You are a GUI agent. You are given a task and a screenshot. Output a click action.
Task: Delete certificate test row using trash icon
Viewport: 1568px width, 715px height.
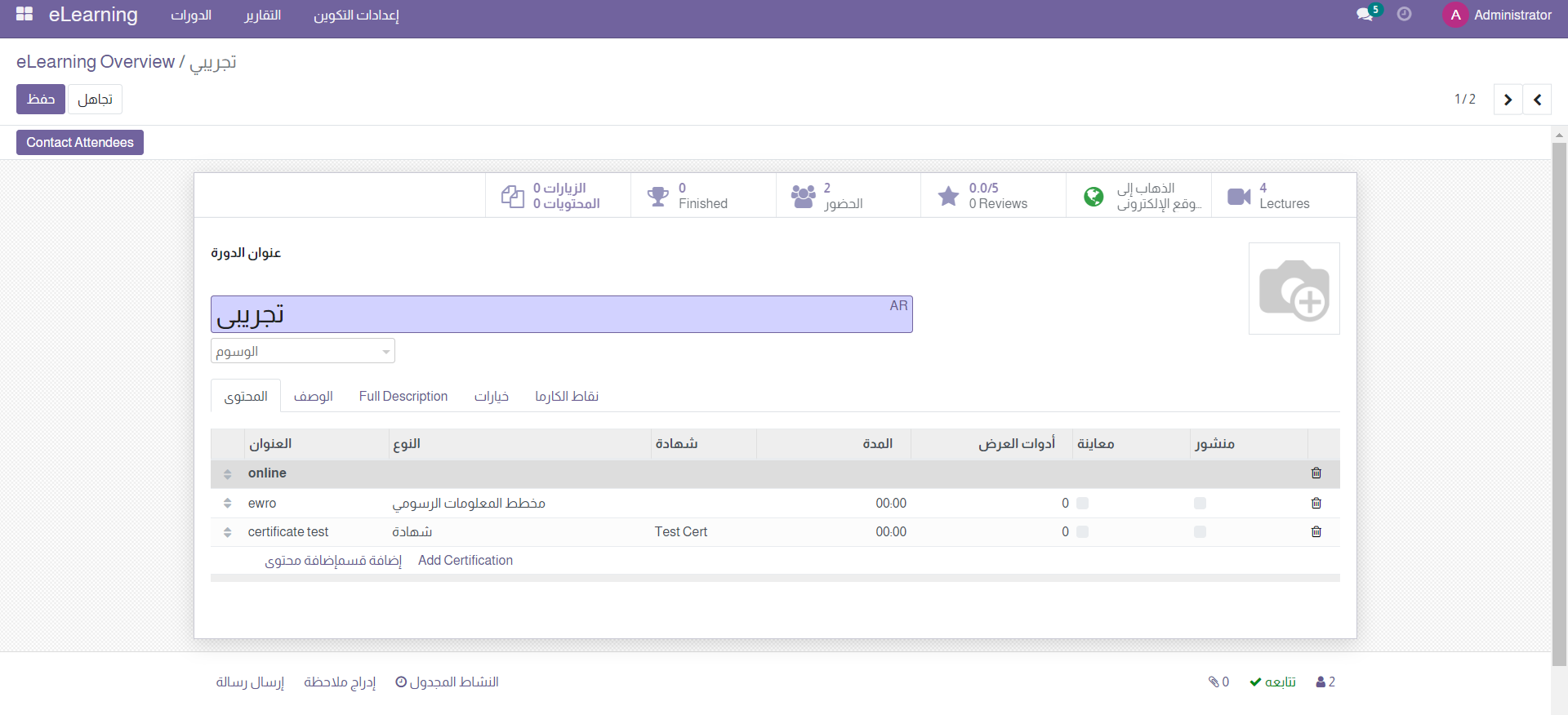[x=1316, y=532]
